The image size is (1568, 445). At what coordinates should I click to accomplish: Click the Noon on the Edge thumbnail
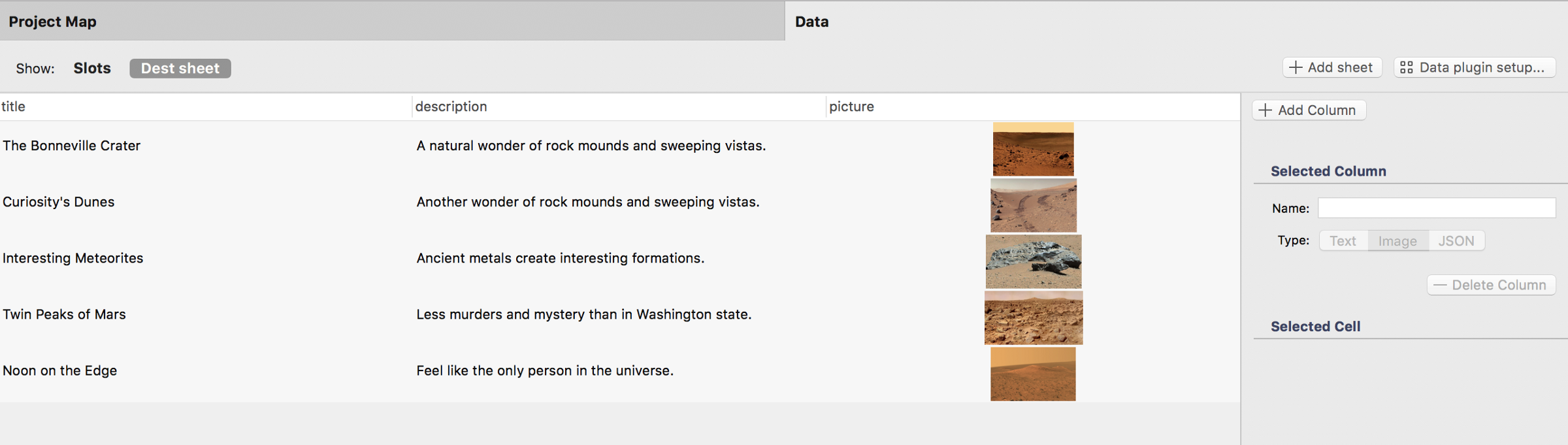(1033, 374)
